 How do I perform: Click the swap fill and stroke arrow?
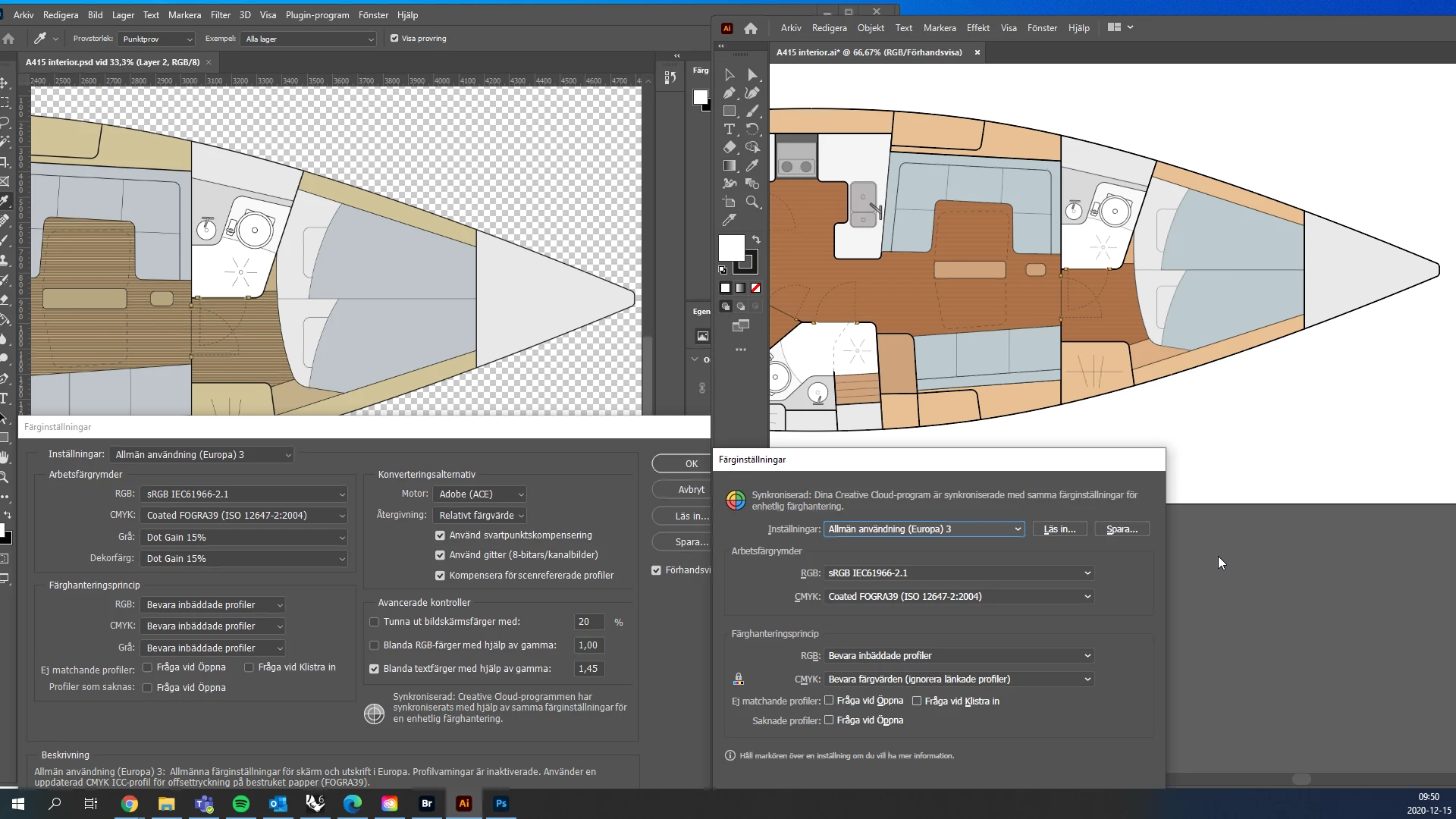(756, 239)
